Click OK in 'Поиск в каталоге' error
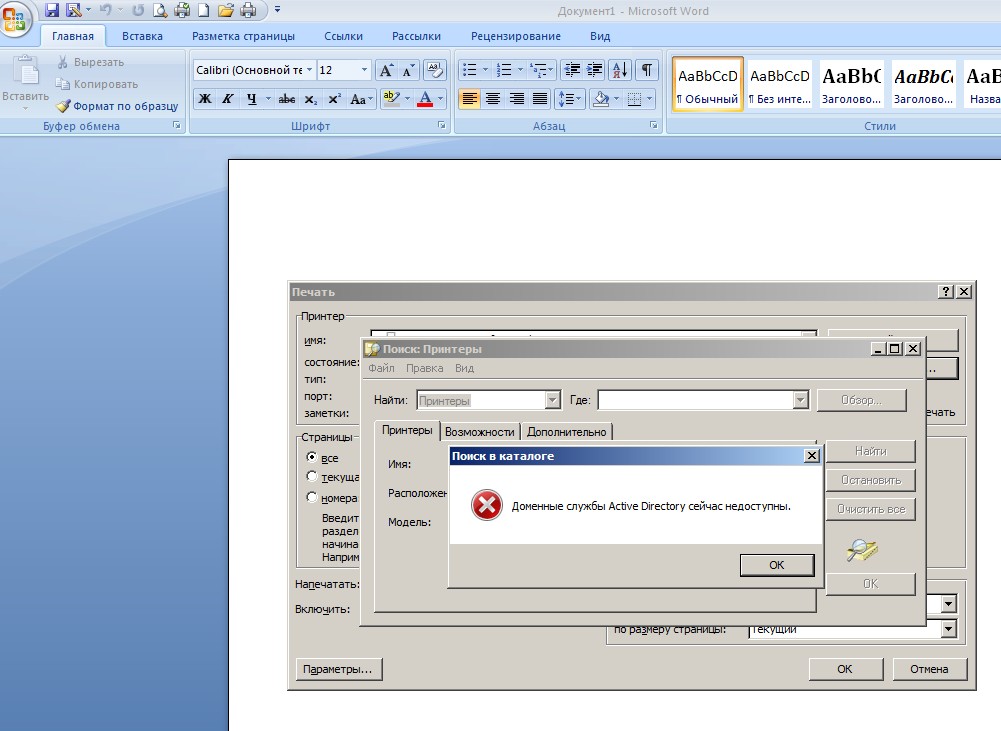The image size is (1001, 731). (777, 565)
